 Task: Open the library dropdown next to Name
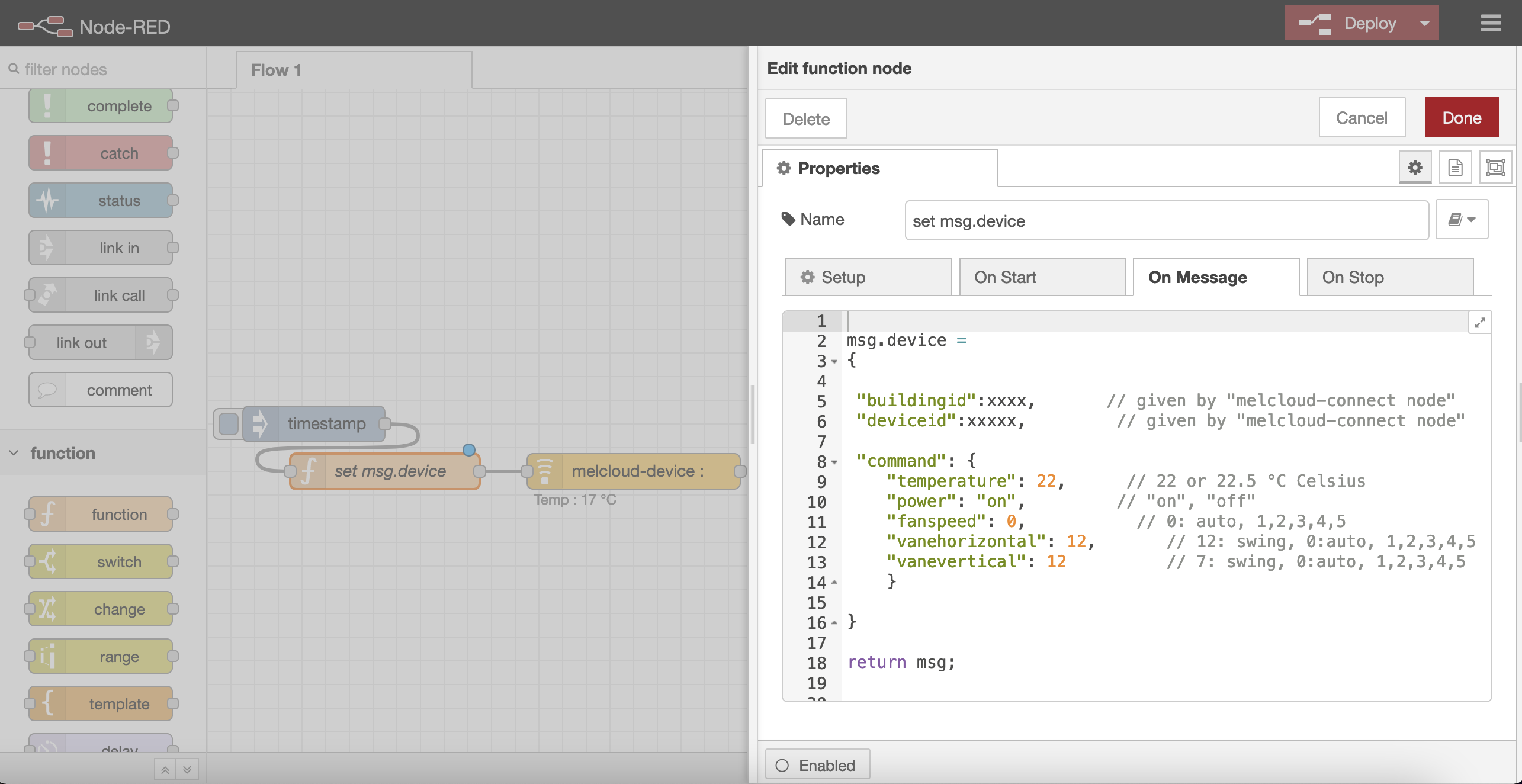point(1461,220)
